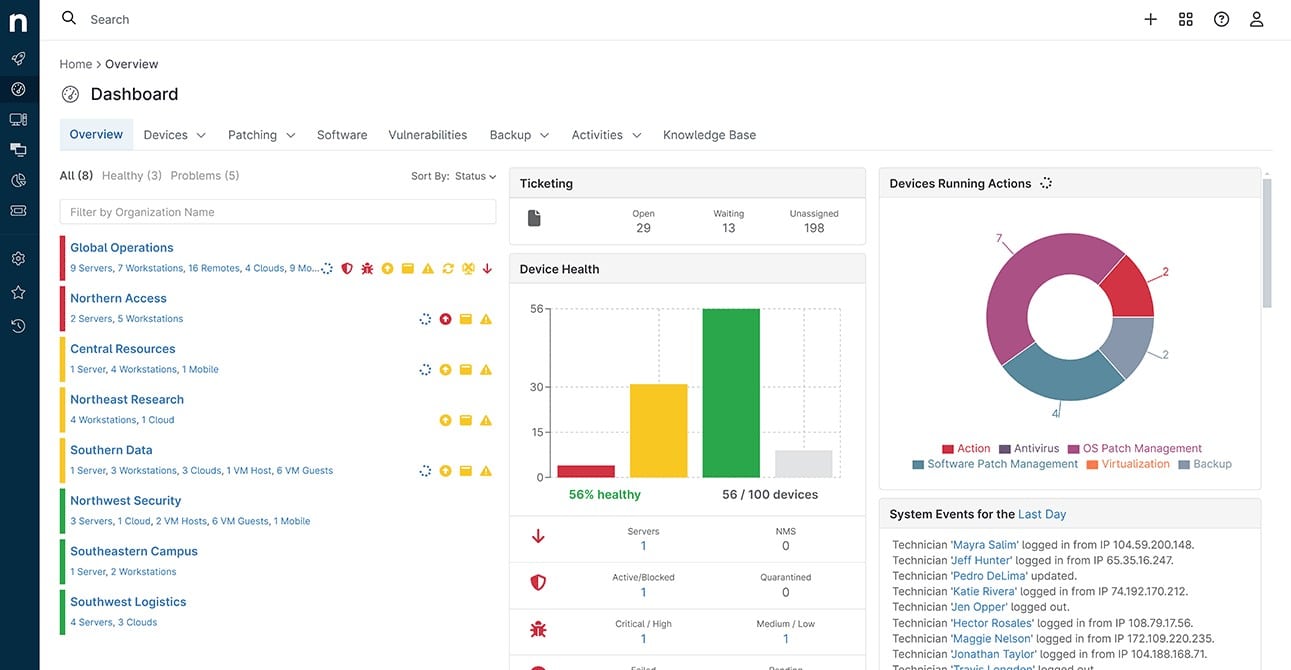Click the plus add icon in header
The width and height of the screenshot is (1291, 670).
click(x=1150, y=19)
